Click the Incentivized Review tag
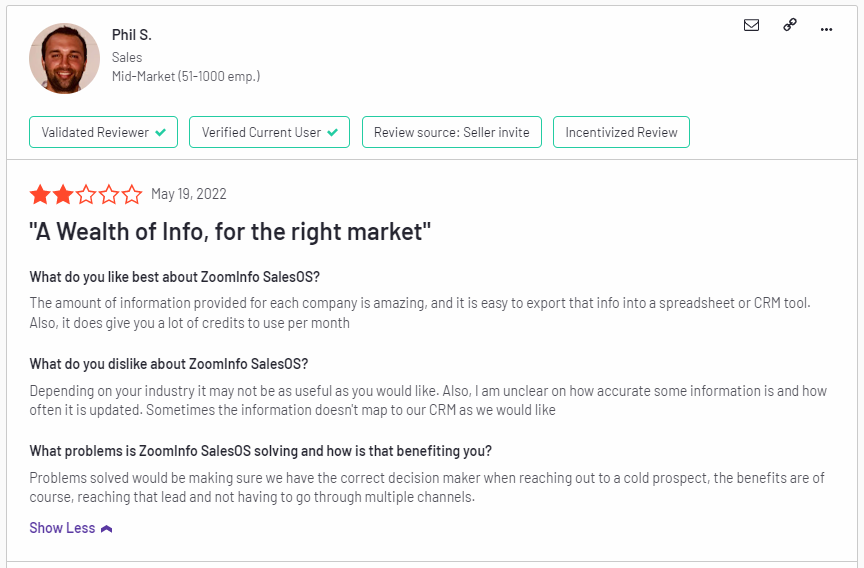This screenshot has height=568, width=864. point(621,132)
